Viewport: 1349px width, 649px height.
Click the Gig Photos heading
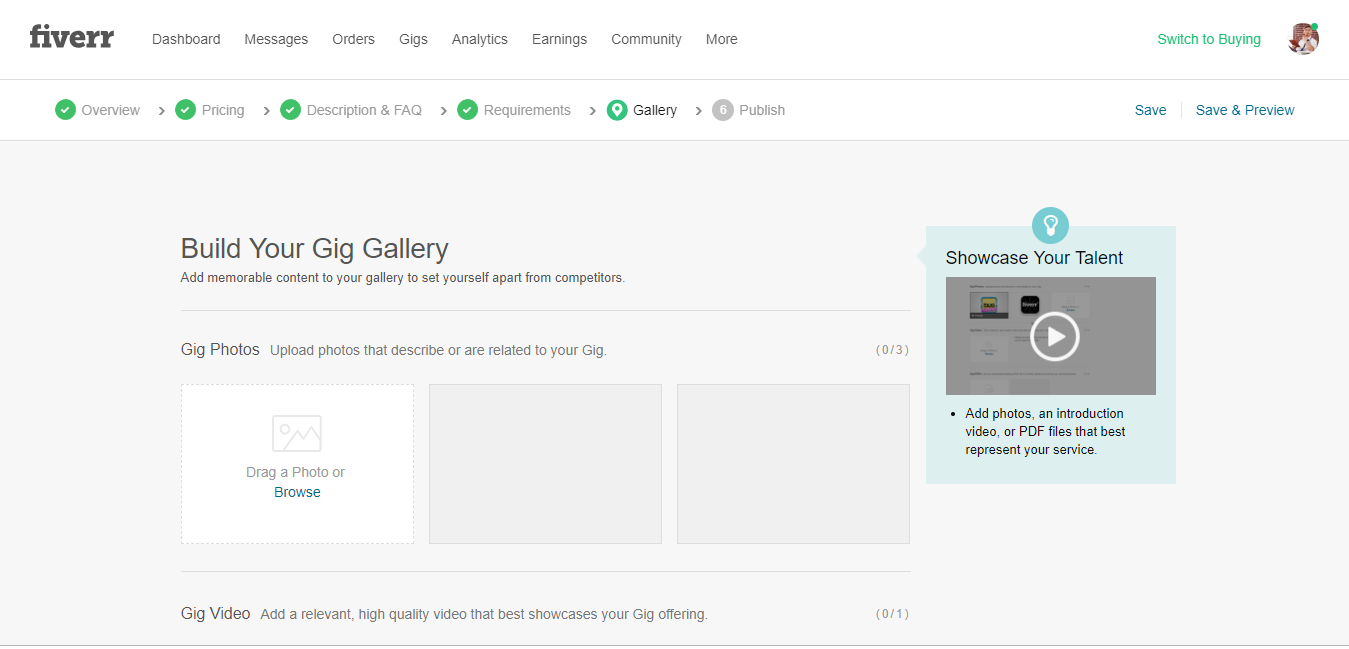pyautogui.click(x=220, y=350)
